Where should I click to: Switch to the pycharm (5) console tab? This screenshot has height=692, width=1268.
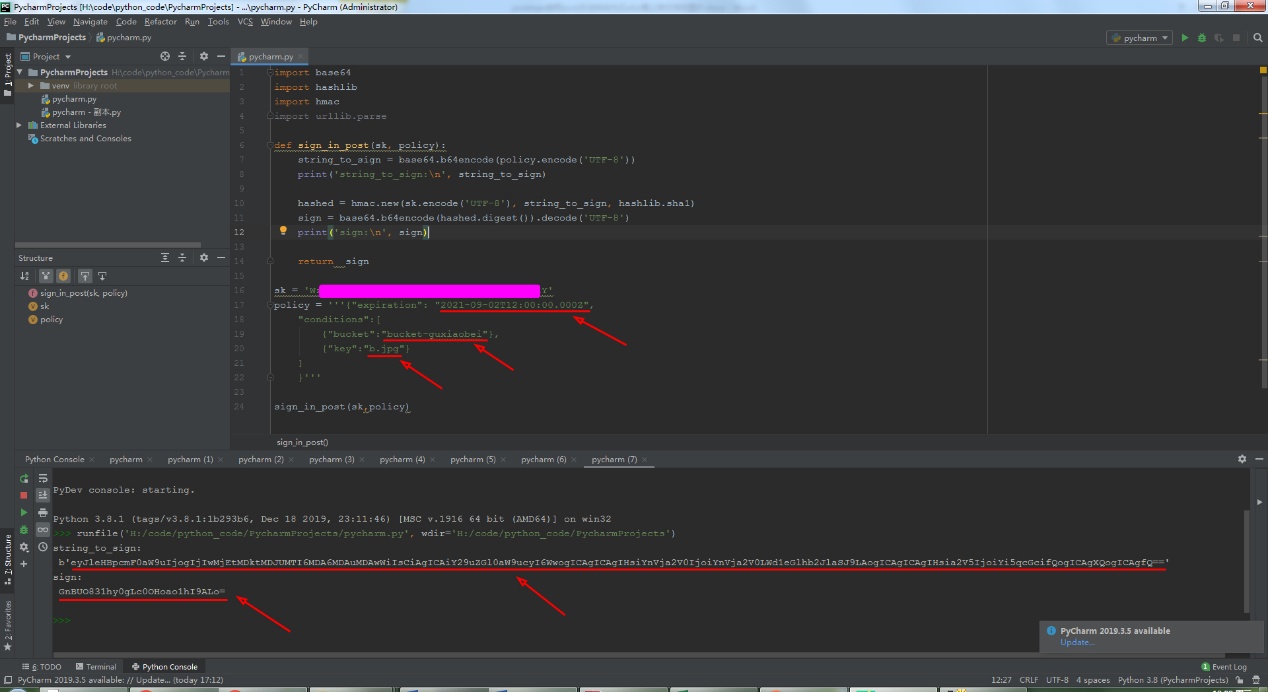click(x=473, y=459)
